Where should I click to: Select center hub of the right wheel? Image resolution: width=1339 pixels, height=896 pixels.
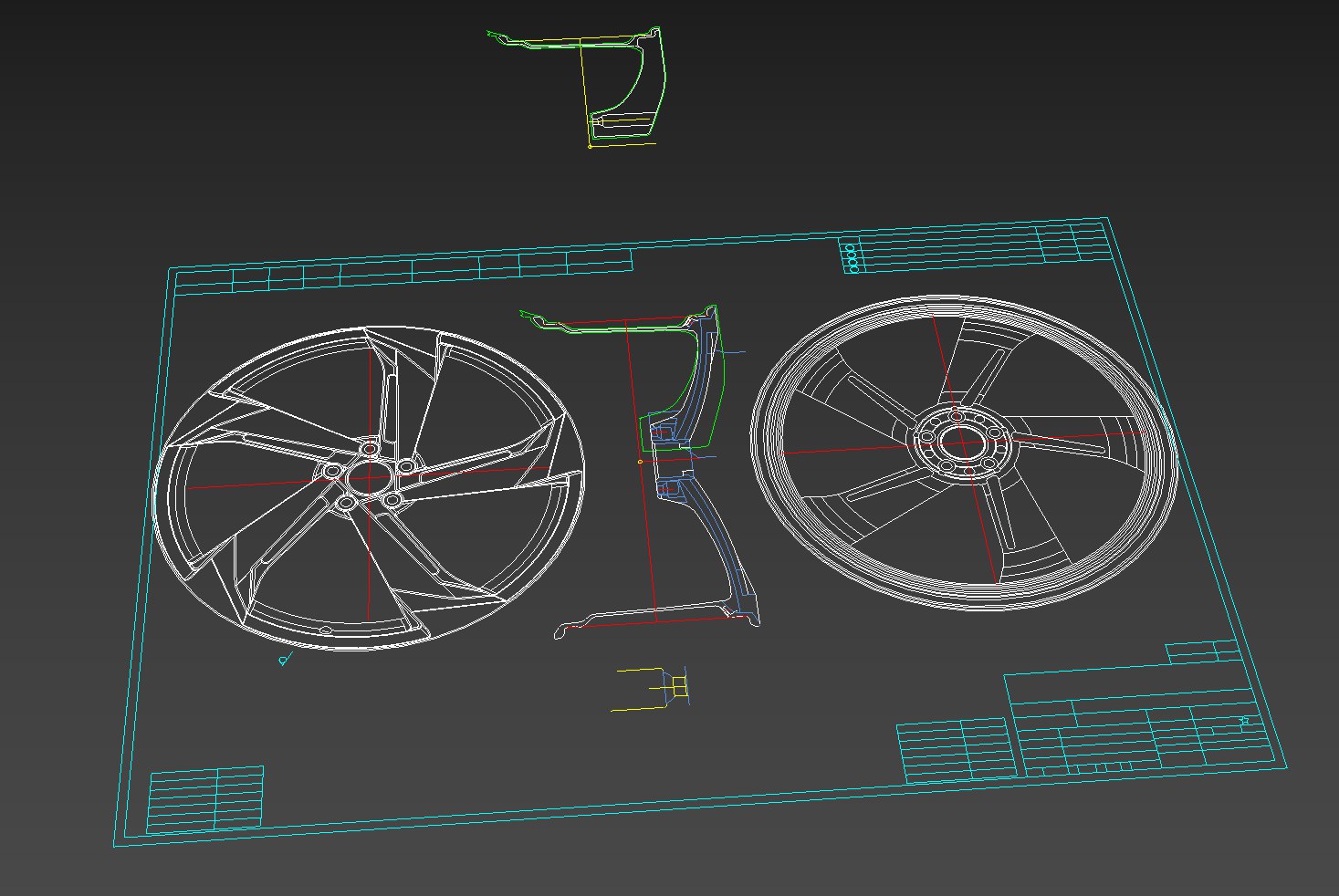pyautogui.click(x=963, y=442)
